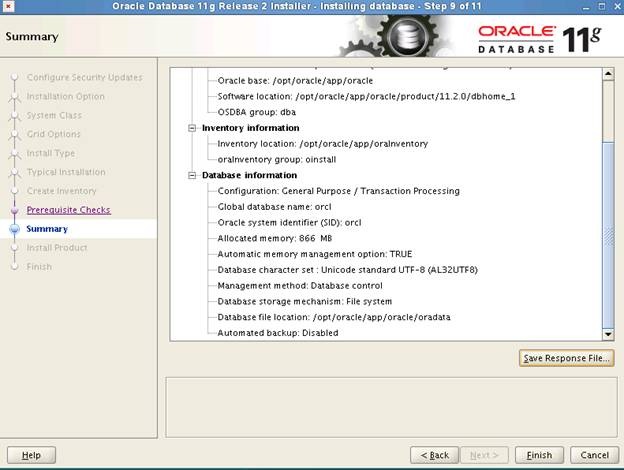Select the Oracle system identifier (SID) row
This screenshot has height=470, width=624.
pyautogui.click(x=289, y=222)
